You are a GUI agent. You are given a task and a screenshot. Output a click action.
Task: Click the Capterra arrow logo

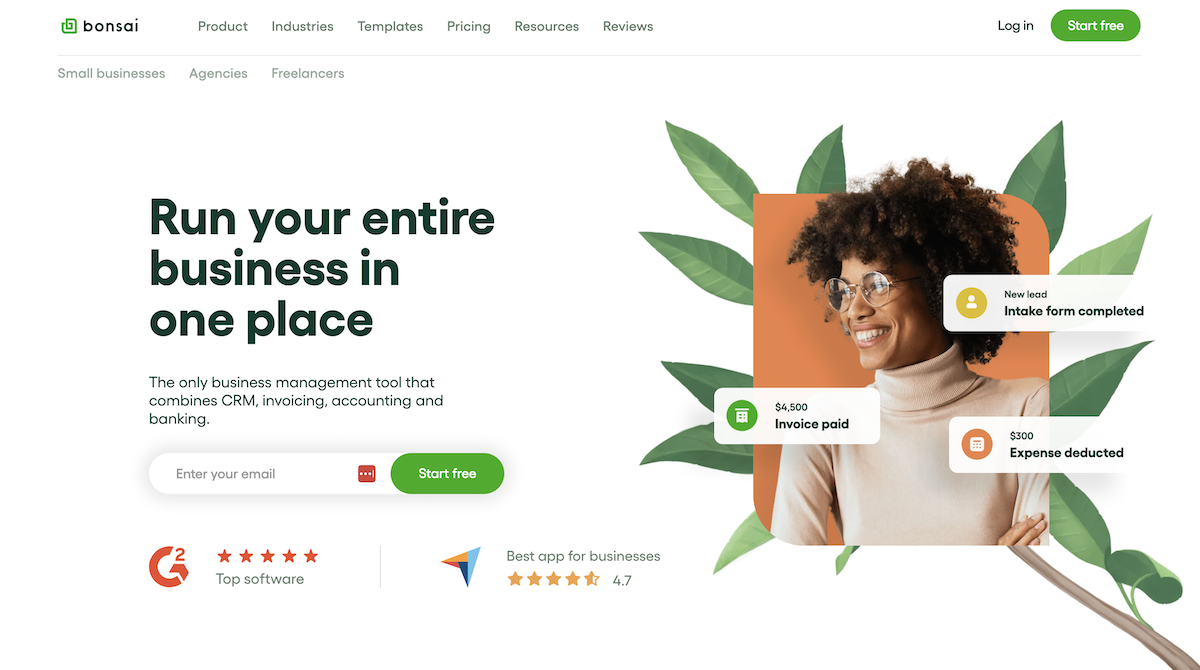[x=461, y=567]
